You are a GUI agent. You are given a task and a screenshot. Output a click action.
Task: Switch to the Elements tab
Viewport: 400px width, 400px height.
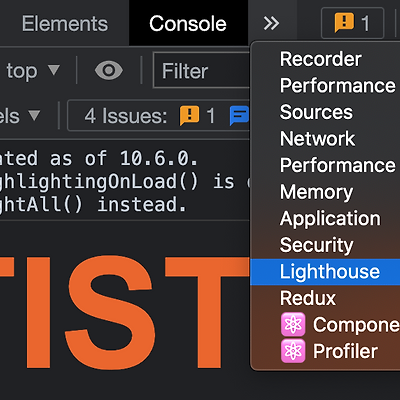(x=65, y=24)
